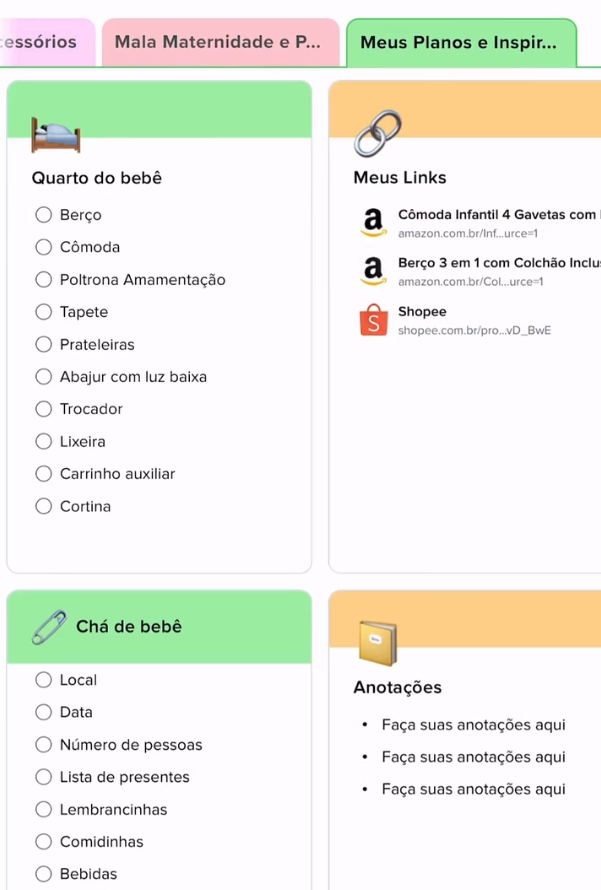Select the Meus Planos e Inspirações tab
The width and height of the screenshot is (601, 890).
click(459, 42)
